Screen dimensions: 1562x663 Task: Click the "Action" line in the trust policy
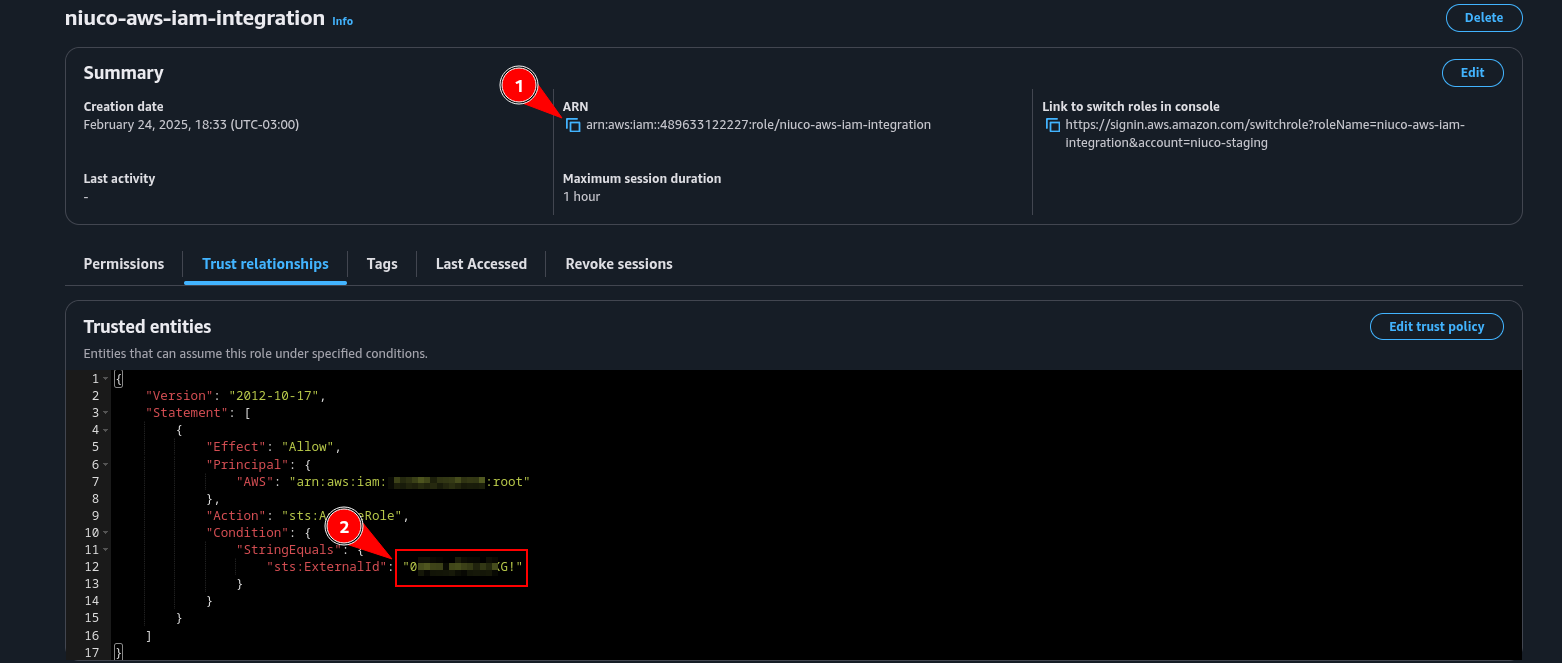307,516
